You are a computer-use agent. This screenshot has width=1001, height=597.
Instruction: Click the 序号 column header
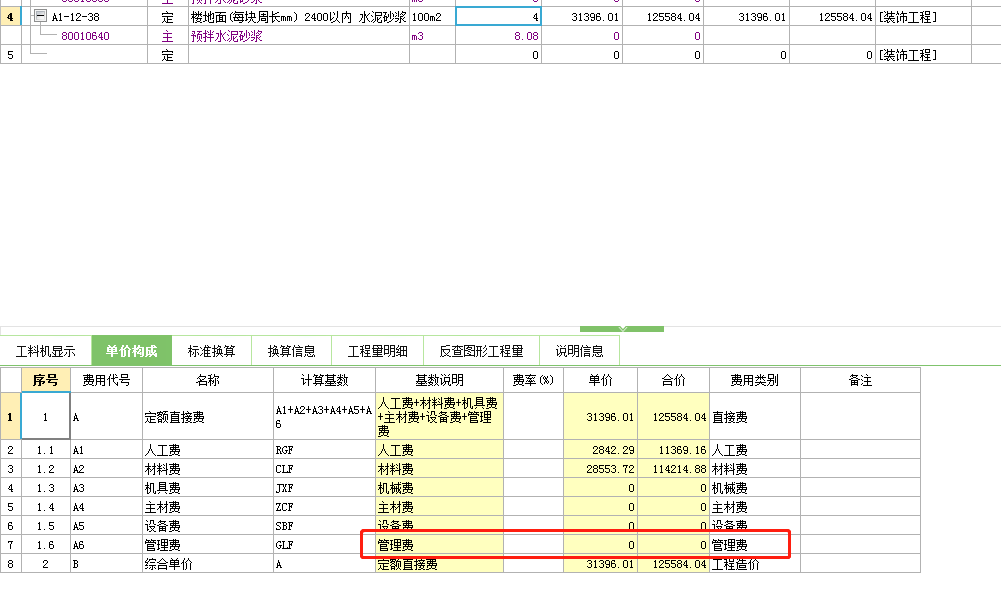(45, 380)
